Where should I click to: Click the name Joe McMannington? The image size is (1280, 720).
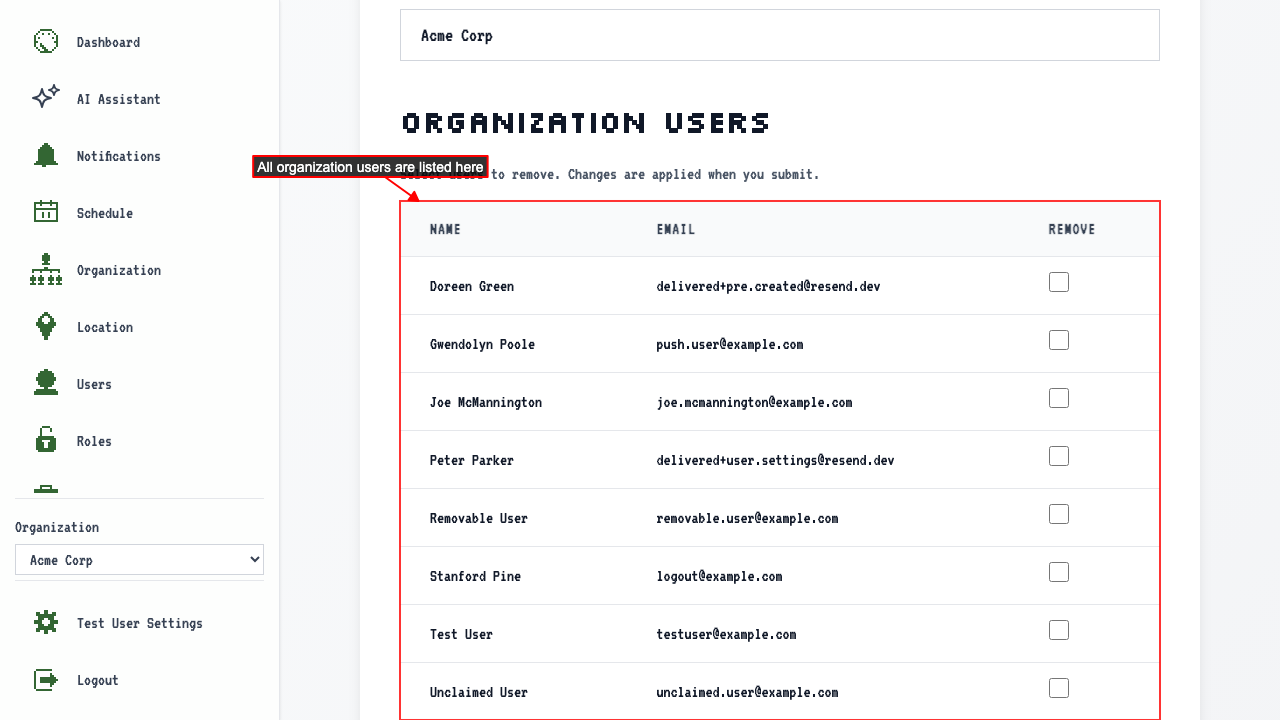pyautogui.click(x=486, y=402)
